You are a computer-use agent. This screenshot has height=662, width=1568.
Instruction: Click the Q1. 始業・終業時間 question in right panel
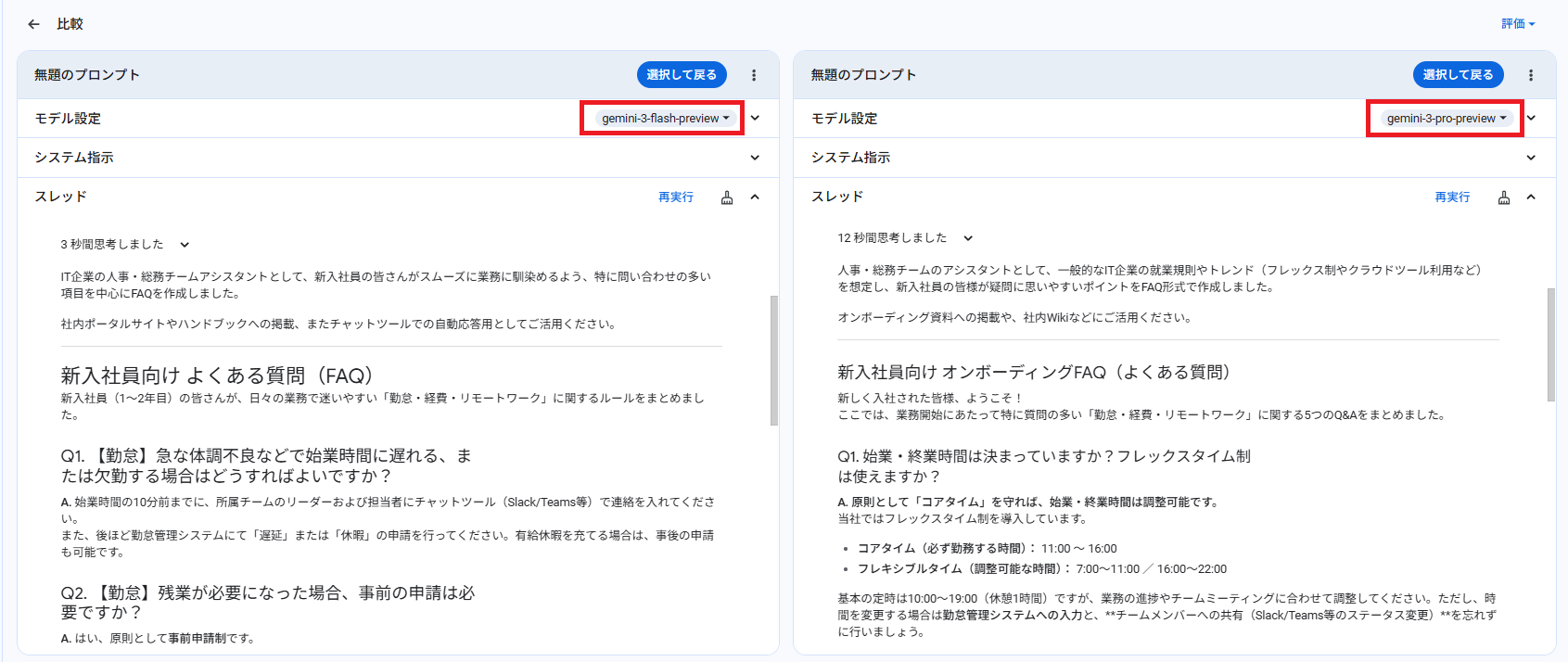coord(1044,465)
